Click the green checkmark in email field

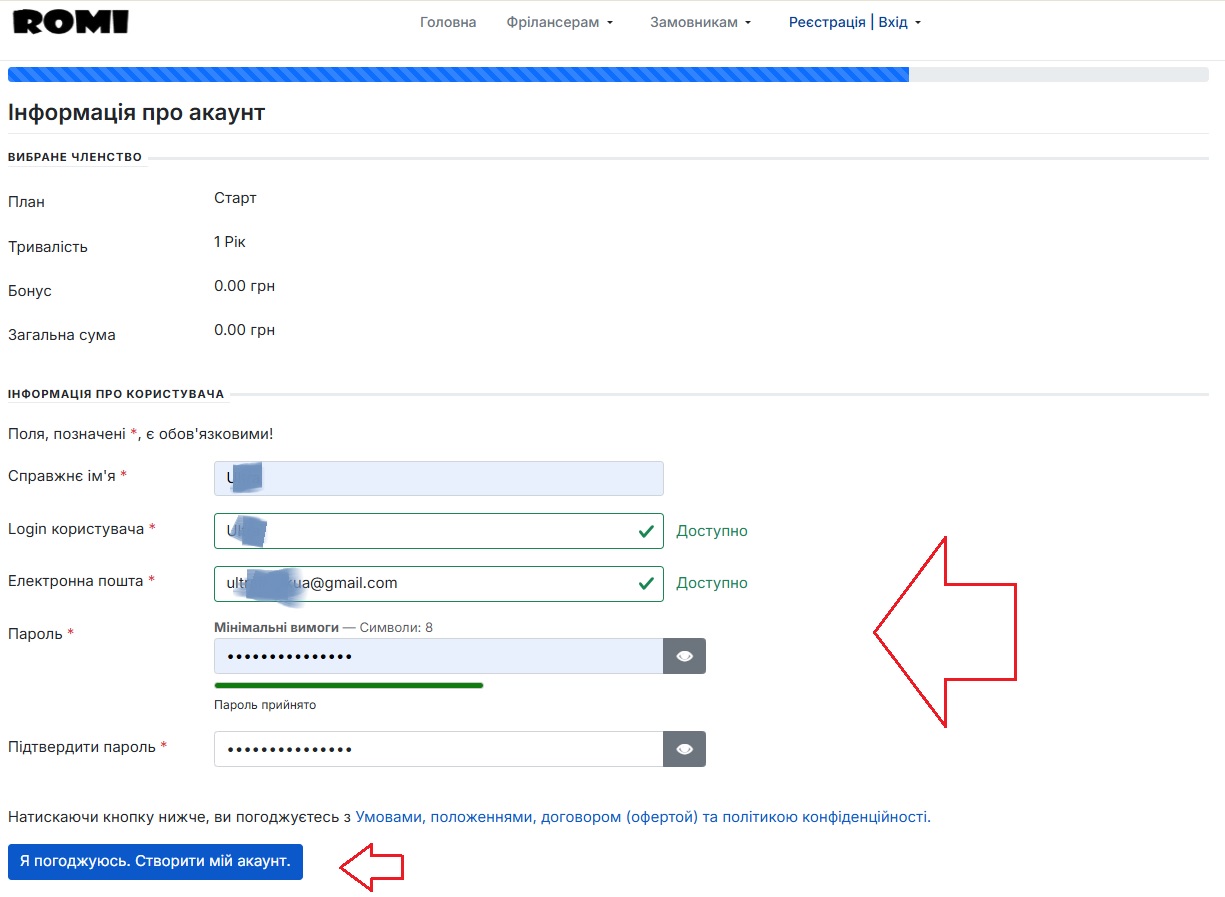(646, 583)
